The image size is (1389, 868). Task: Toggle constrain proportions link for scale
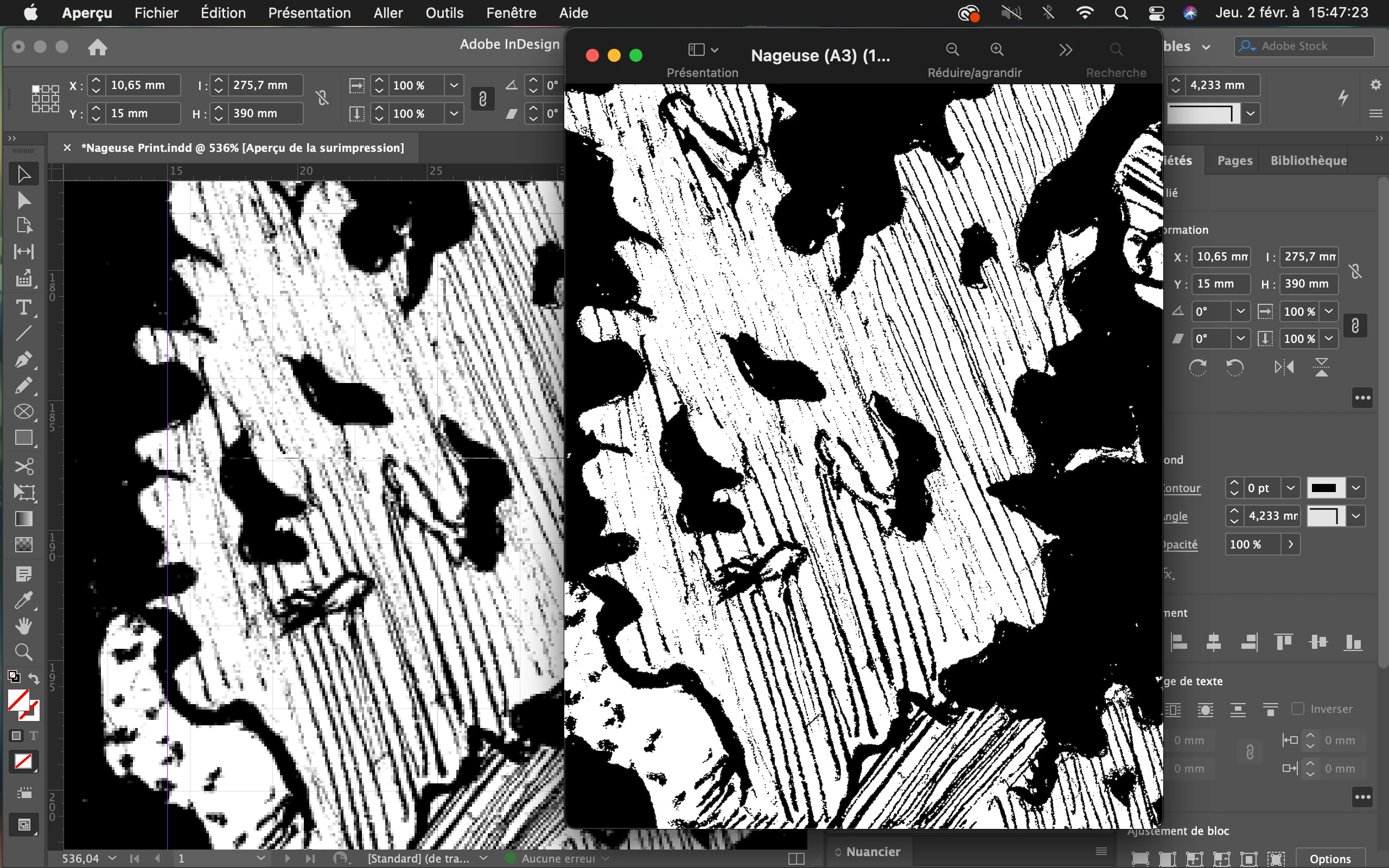1355,325
